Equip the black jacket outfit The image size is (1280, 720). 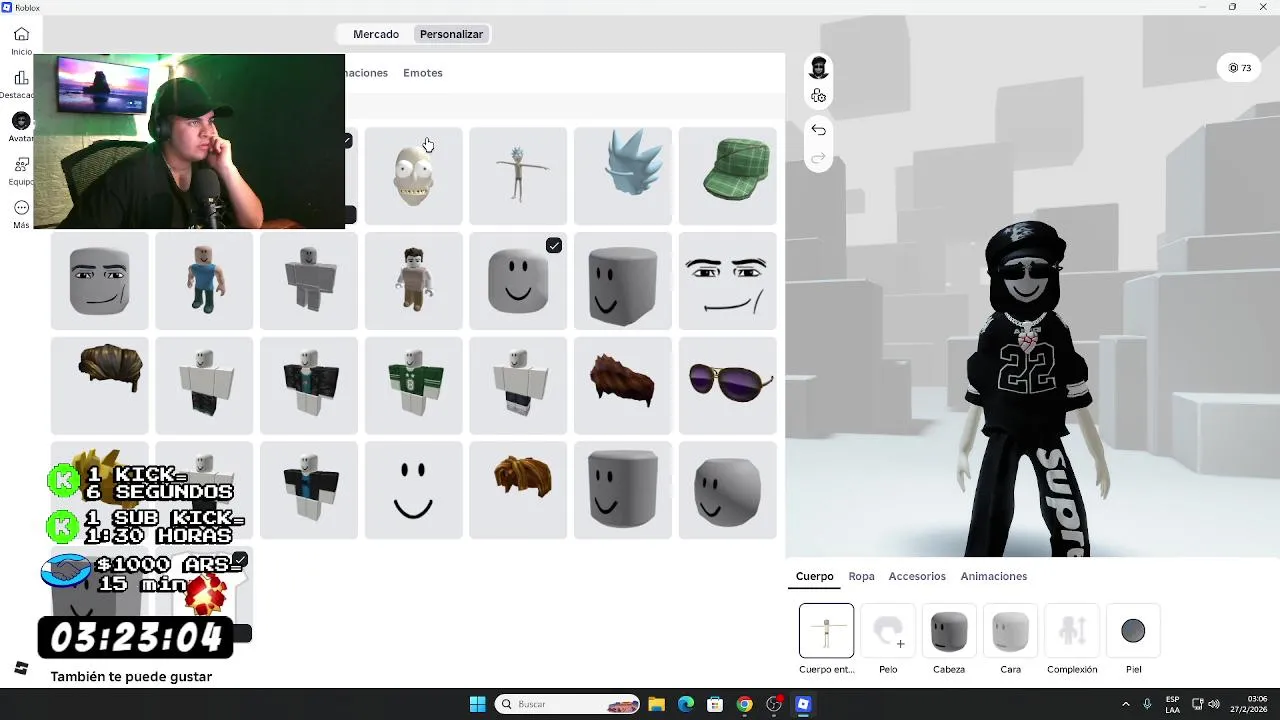pos(308,386)
